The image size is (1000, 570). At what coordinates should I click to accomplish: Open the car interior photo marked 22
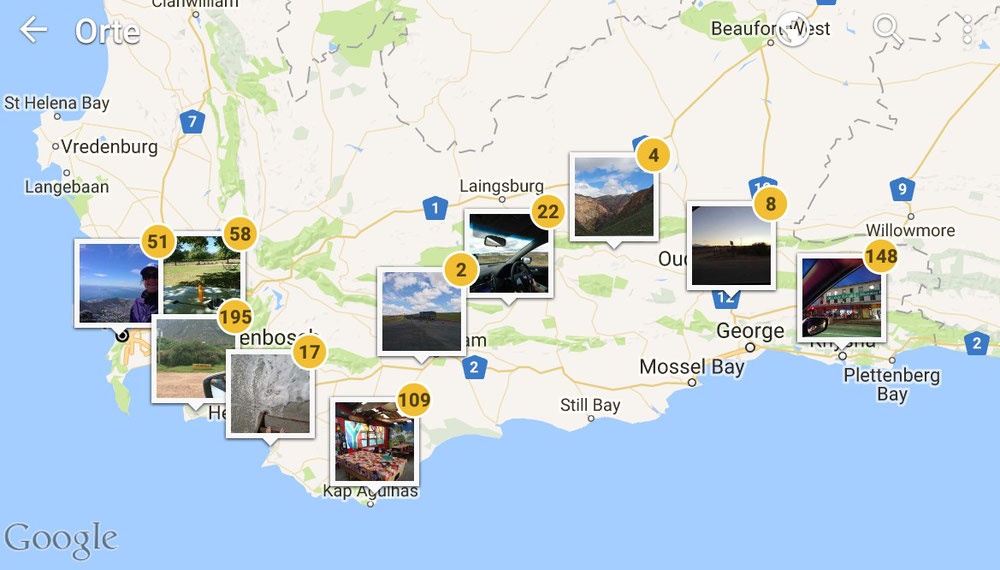(508, 253)
